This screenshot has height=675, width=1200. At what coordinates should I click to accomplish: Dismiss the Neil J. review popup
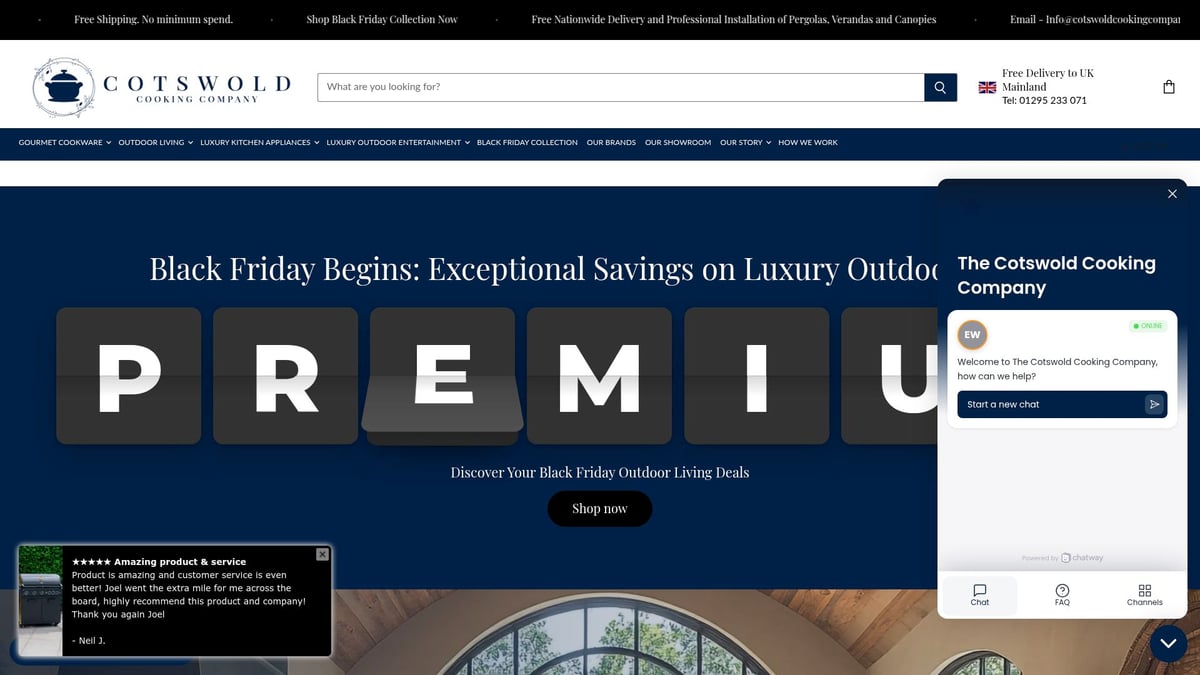click(x=322, y=554)
